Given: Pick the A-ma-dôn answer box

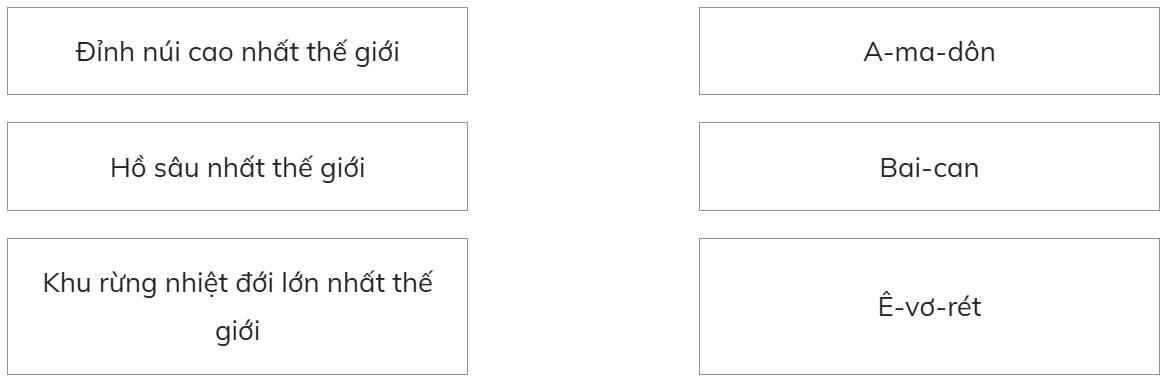Looking at the screenshot, I should (929, 51).
